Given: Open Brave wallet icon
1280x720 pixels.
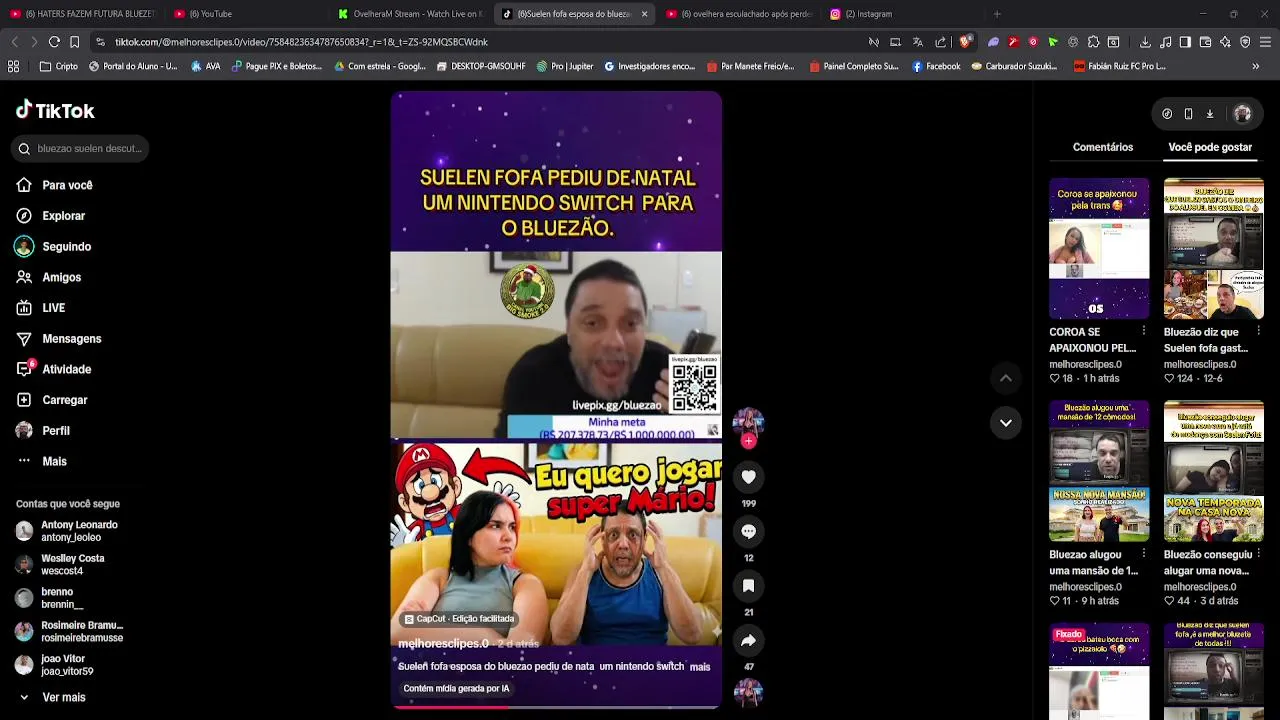Looking at the screenshot, I should (x=1205, y=42).
